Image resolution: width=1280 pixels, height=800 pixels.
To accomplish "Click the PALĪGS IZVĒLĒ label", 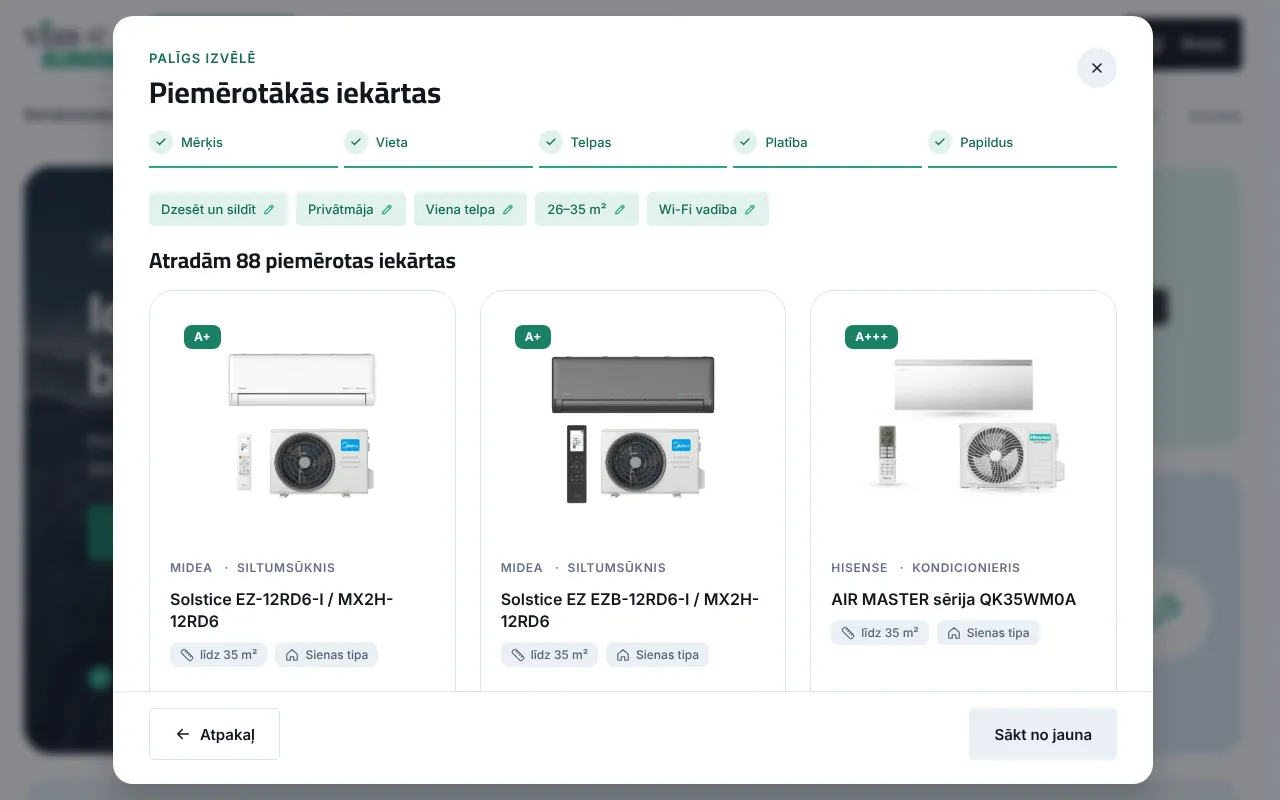I will pyautogui.click(x=202, y=58).
